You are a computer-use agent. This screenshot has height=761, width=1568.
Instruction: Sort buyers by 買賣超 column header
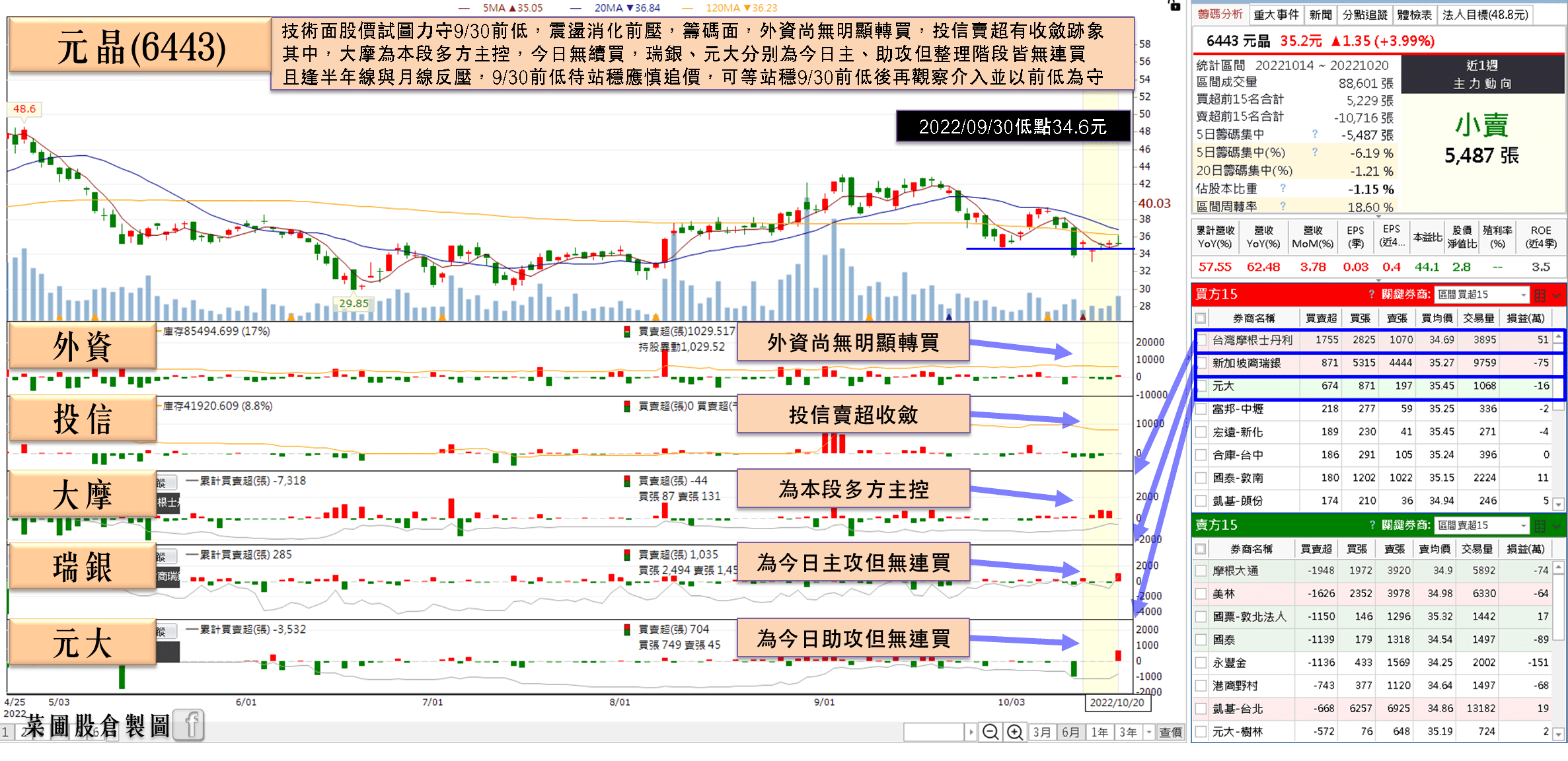[x=1321, y=318]
